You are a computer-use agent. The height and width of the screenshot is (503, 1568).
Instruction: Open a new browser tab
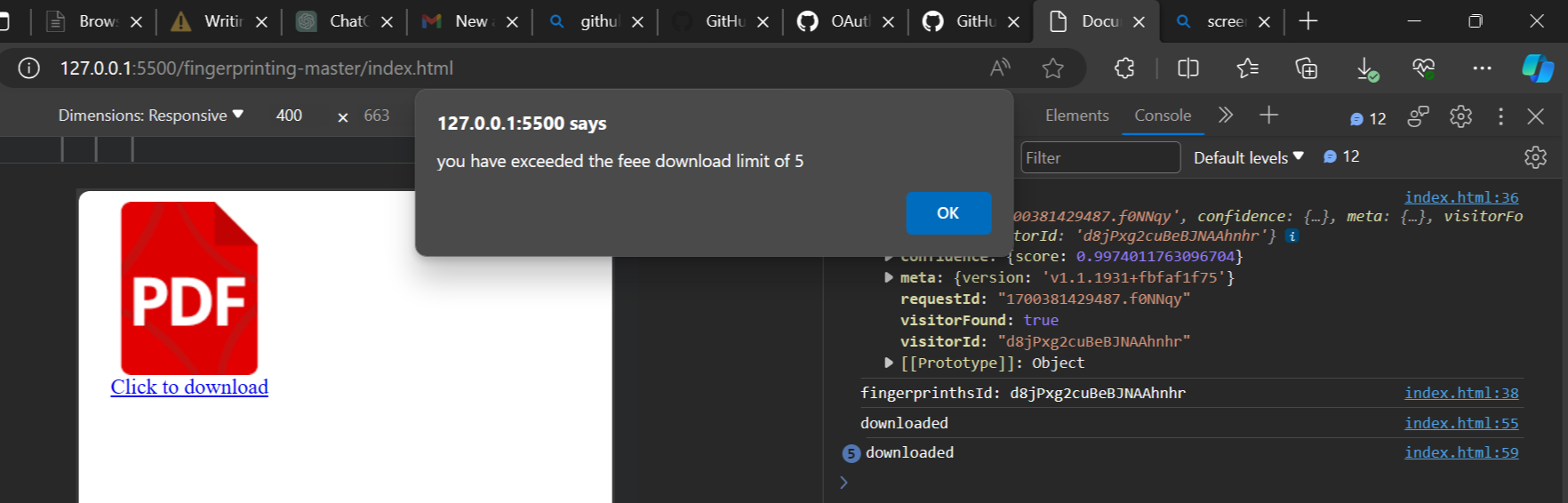[1308, 21]
